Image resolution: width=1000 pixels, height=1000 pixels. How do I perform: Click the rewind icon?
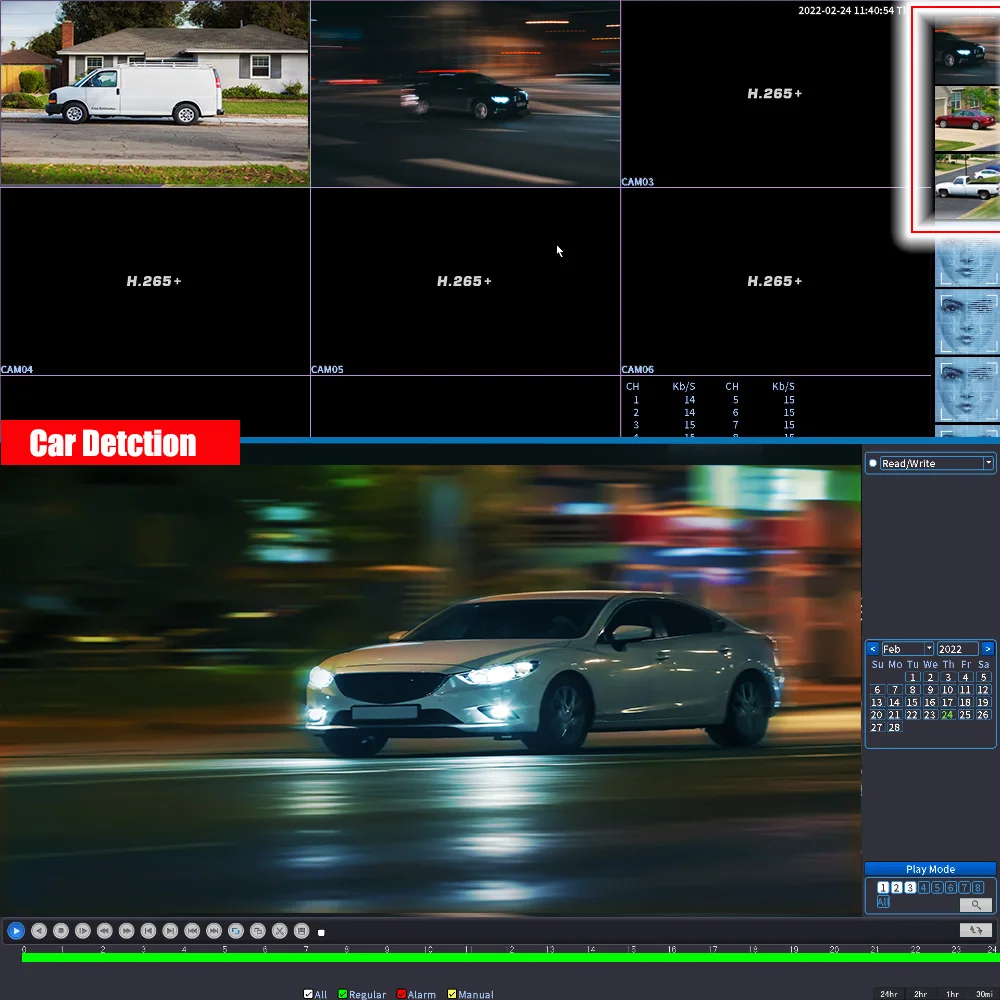[x=104, y=930]
